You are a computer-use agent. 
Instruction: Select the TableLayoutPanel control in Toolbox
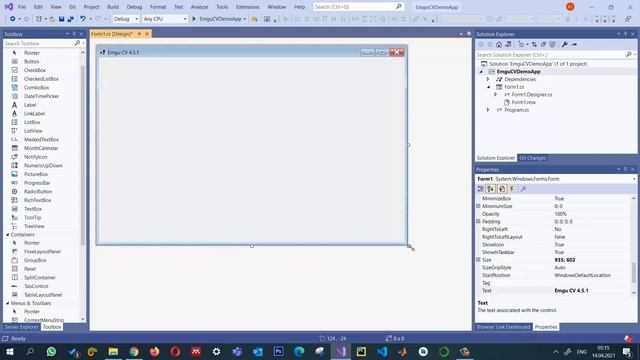point(43,295)
